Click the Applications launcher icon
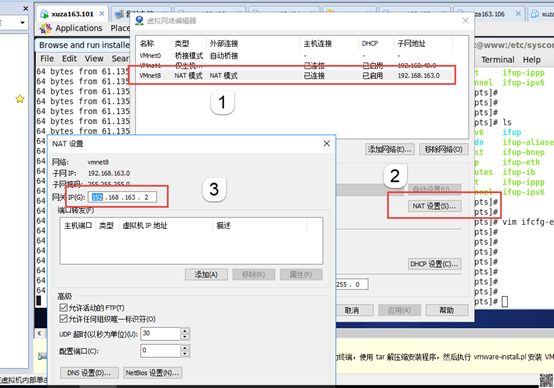This screenshot has height=388, width=554. click(46, 28)
